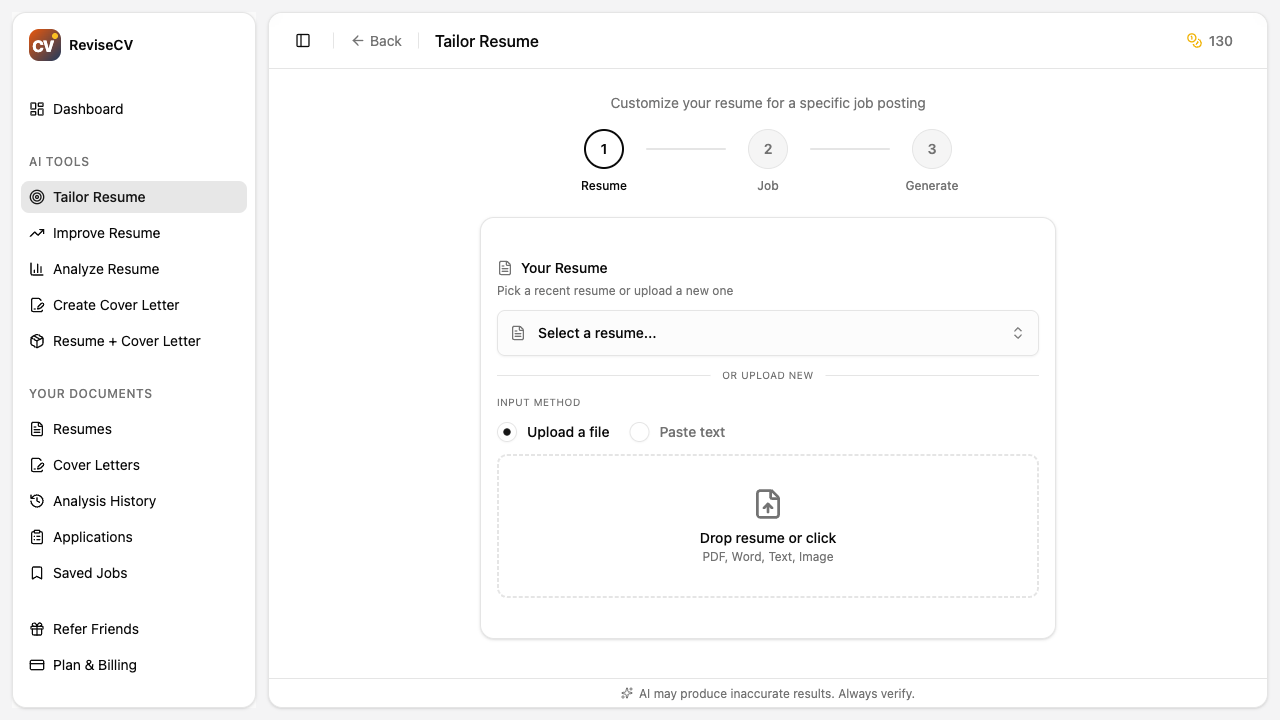Go to the Generate step
The image size is (1280, 720).
(x=932, y=148)
